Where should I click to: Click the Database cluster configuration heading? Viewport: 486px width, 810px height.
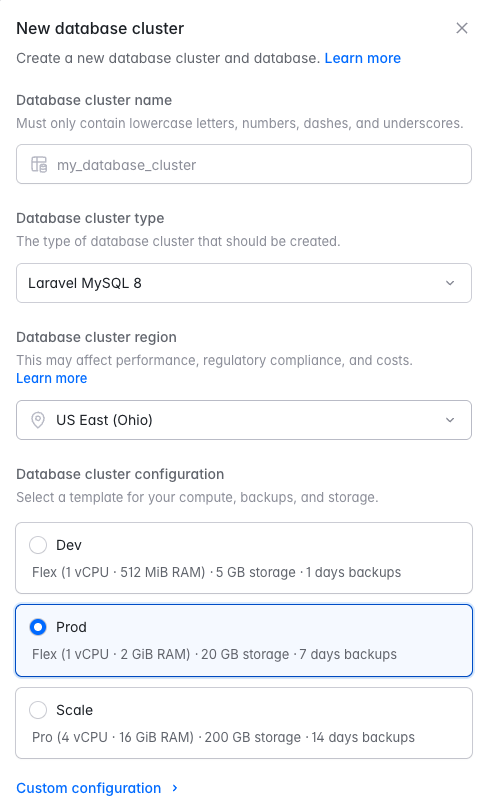pos(120,474)
